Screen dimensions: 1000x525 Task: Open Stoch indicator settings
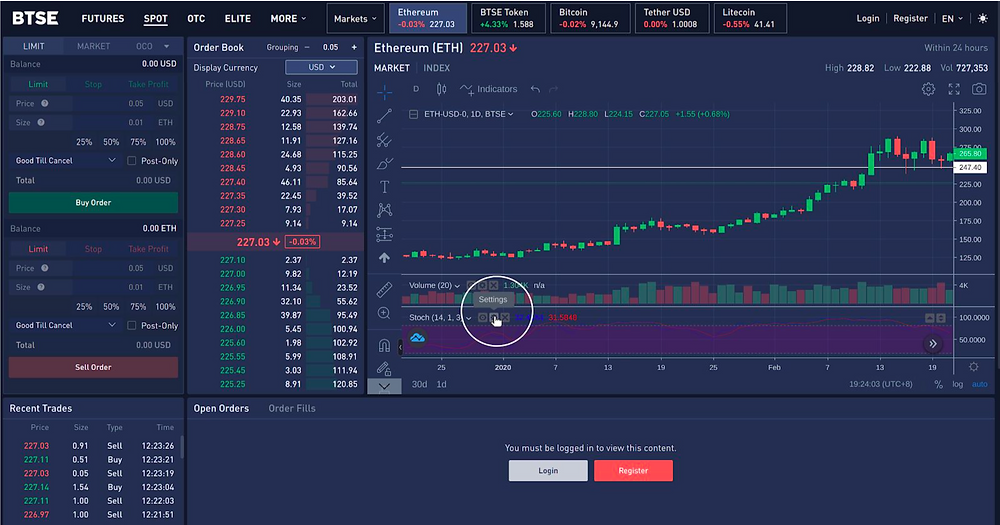coord(494,318)
